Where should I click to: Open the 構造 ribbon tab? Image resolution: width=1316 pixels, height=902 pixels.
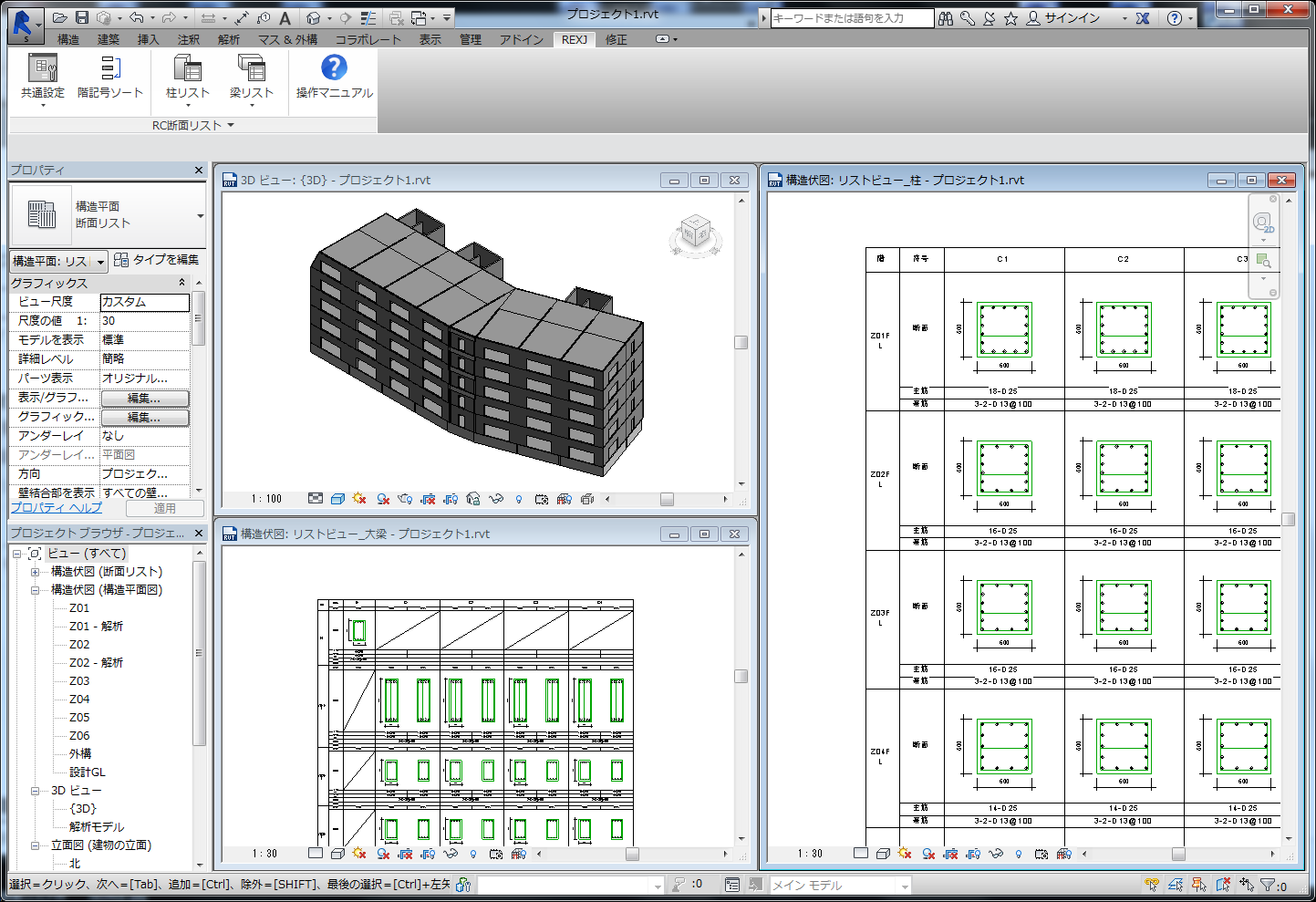pyautogui.click(x=68, y=39)
